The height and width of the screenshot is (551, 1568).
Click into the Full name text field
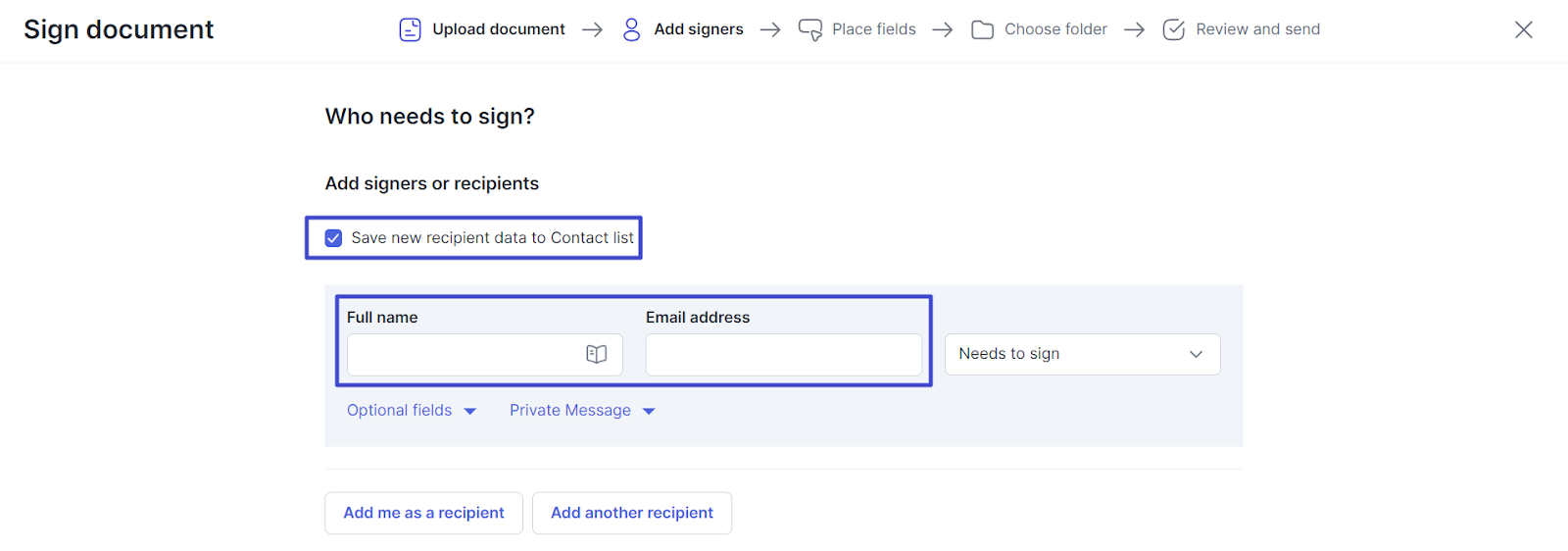pyautogui.click(x=461, y=354)
